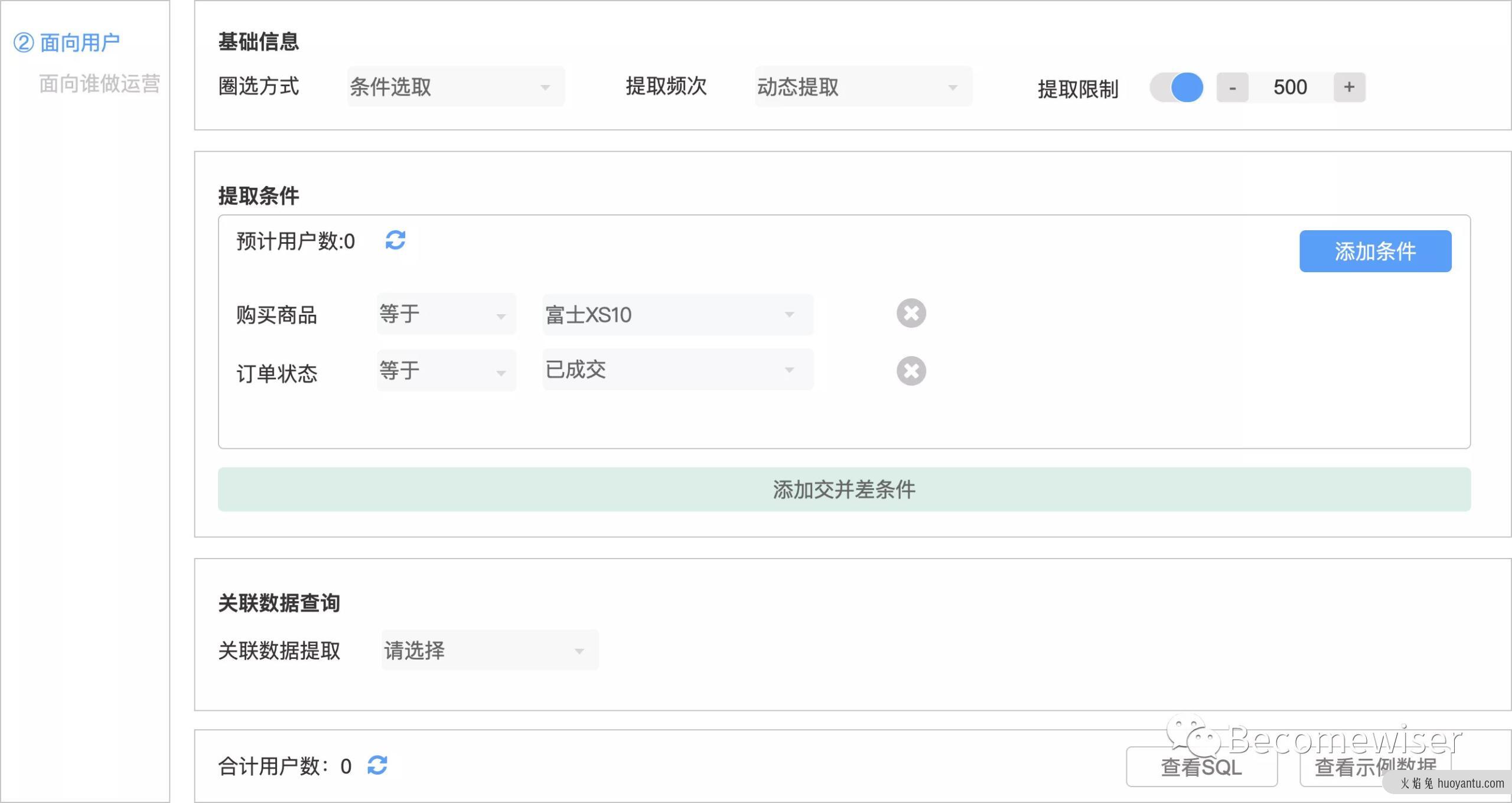1512x803 pixels.
Task: Open the 提取频次 dropdown showing 动态提取
Action: [863, 87]
